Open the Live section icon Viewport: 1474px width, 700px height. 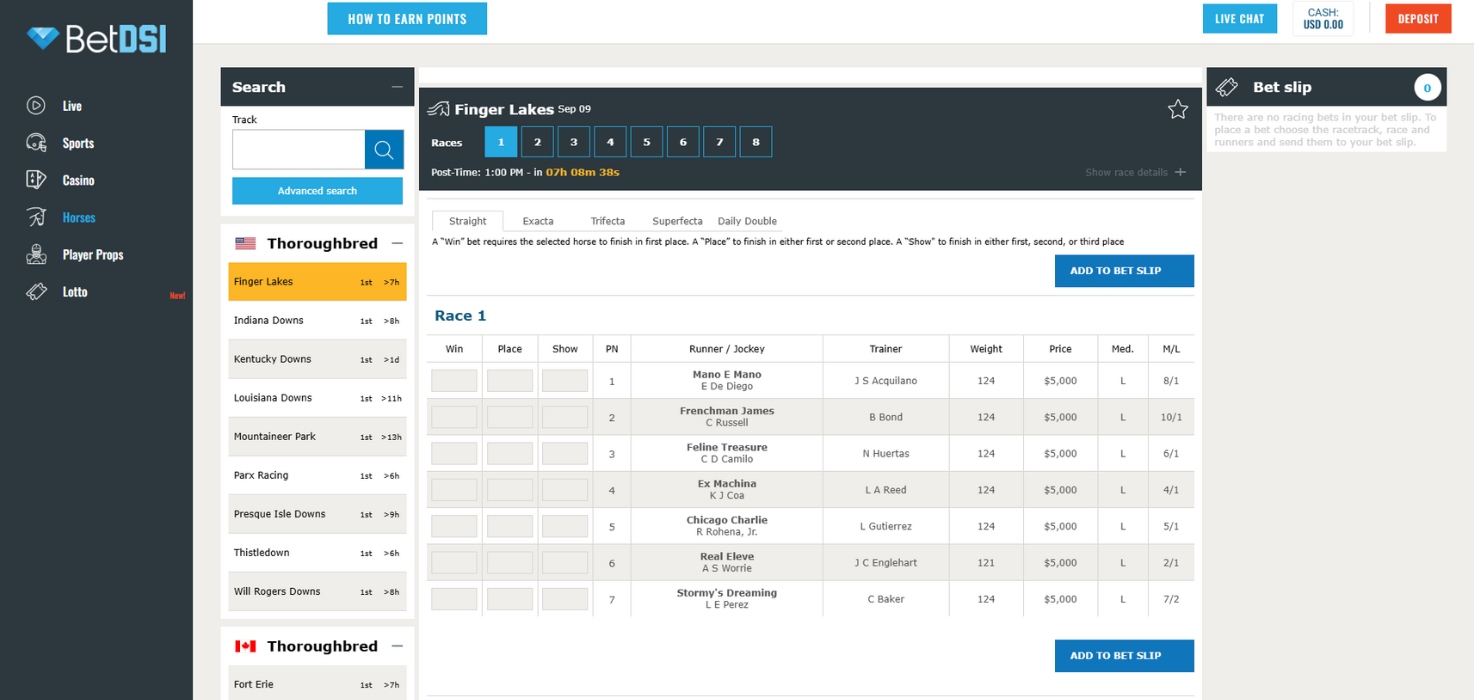click(36, 105)
